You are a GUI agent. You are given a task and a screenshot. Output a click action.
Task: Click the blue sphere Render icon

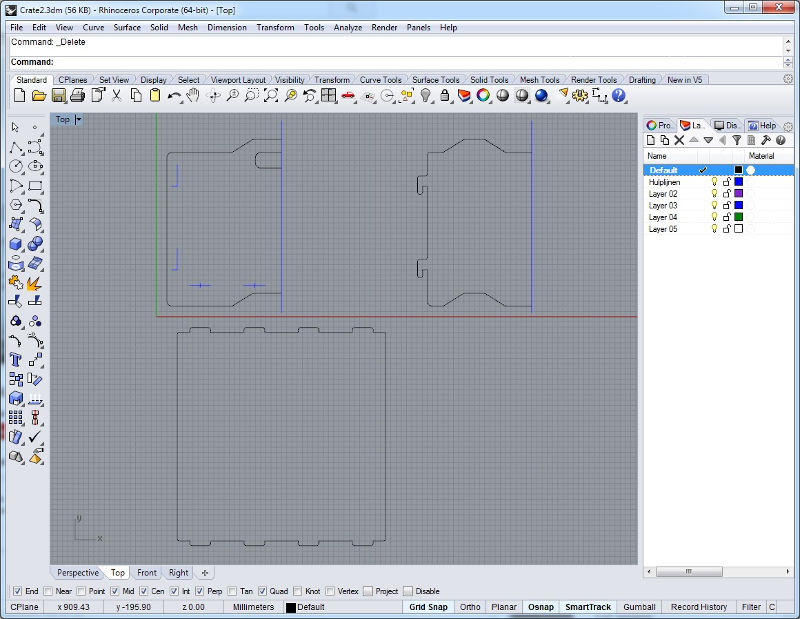point(541,95)
